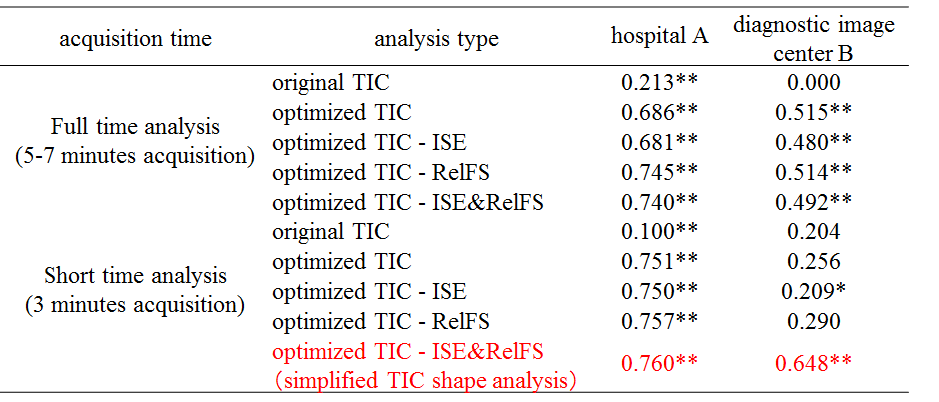Click the 0.745** value cell
Viewport: 939px width, 402px height.
659,172
